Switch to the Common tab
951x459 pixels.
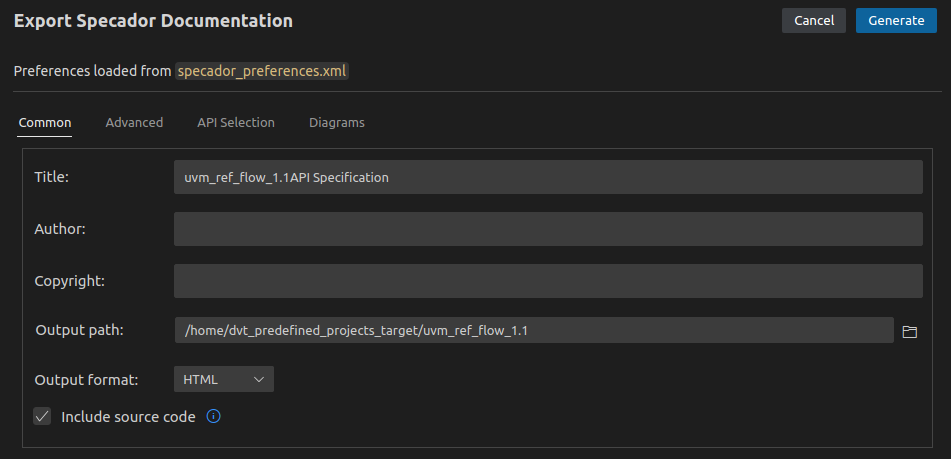(45, 123)
